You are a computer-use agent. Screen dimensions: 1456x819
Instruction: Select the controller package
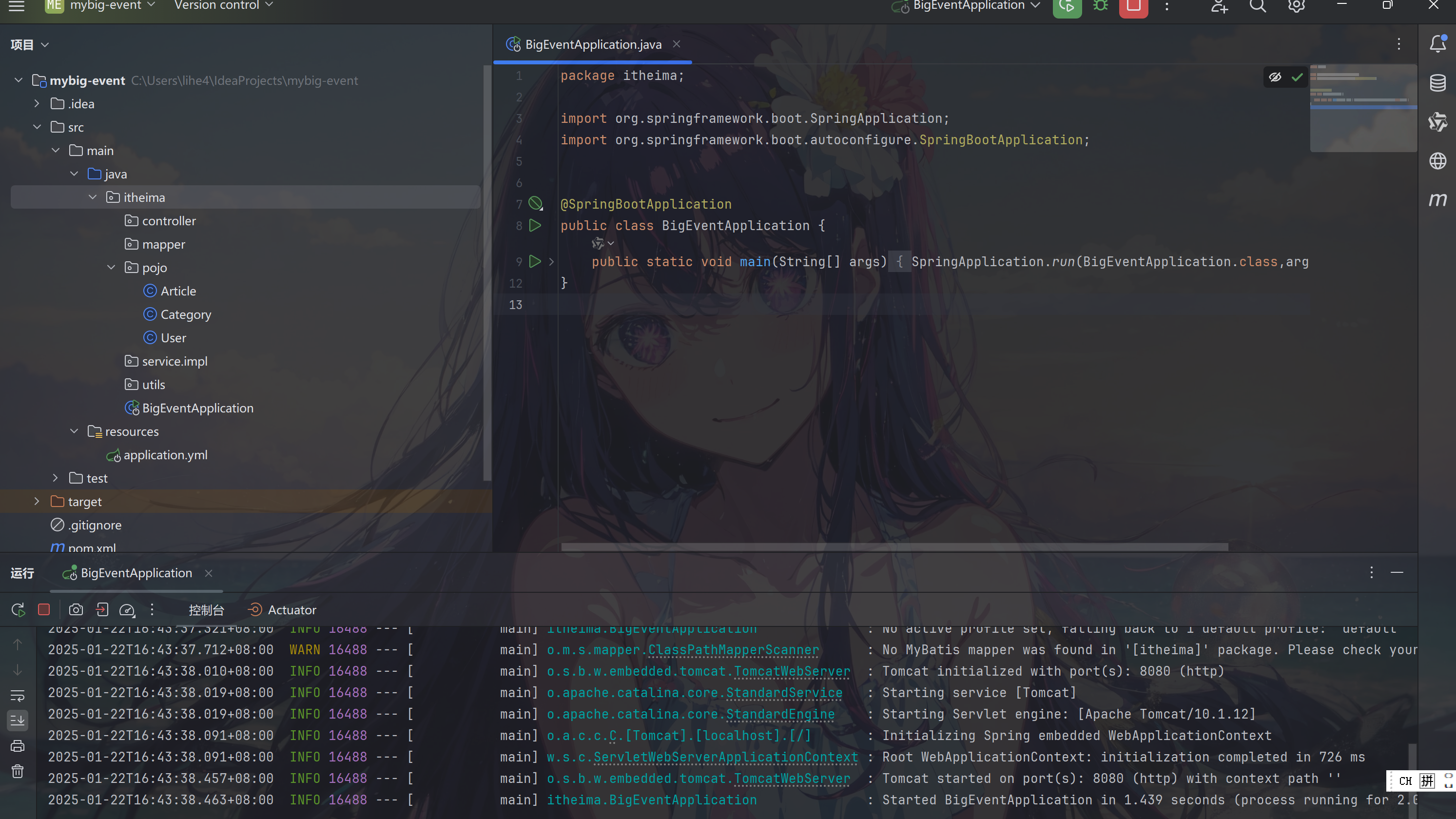point(169,221)
